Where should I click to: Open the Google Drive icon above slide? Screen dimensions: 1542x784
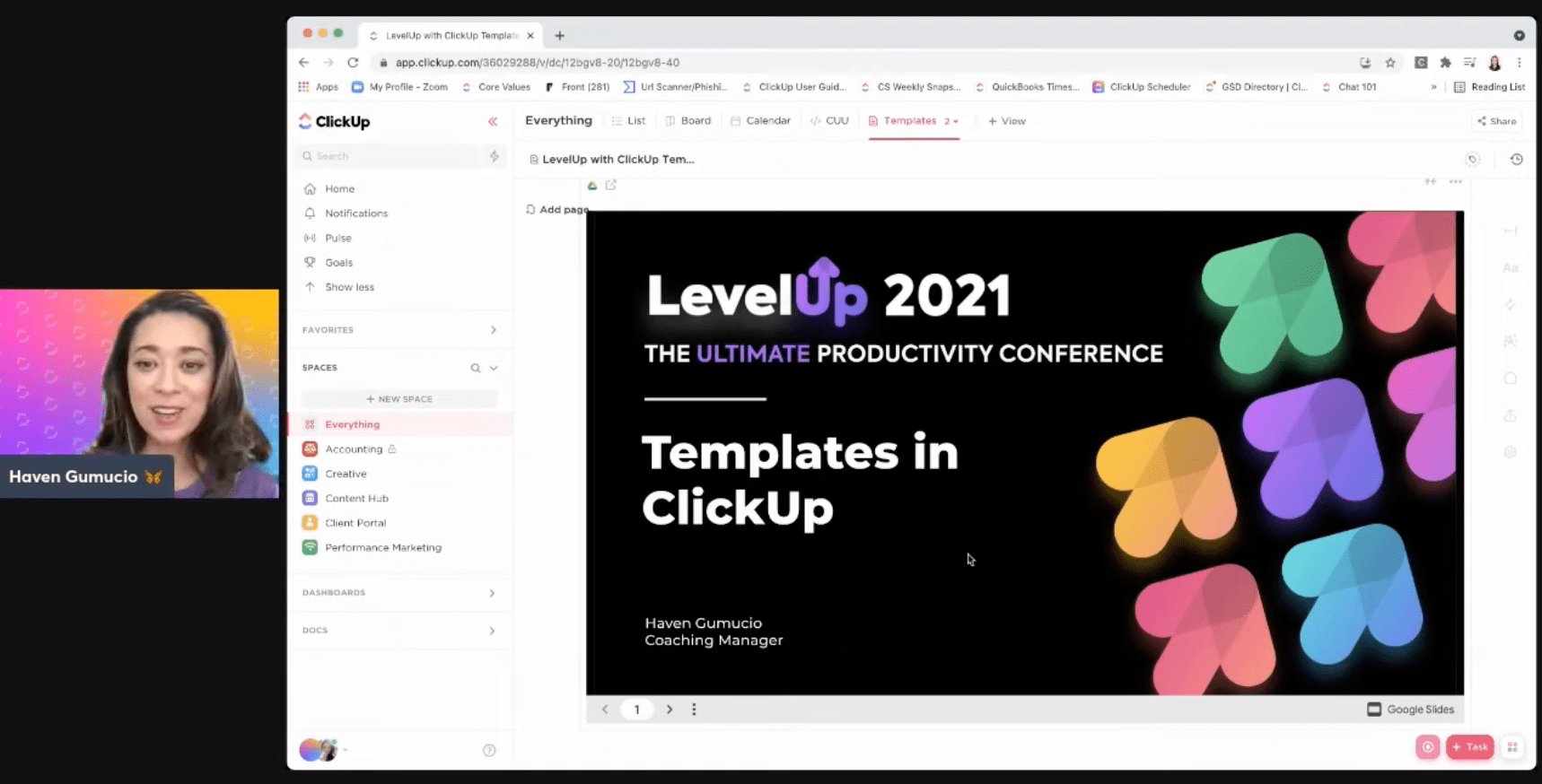click(x=592, y=186)
